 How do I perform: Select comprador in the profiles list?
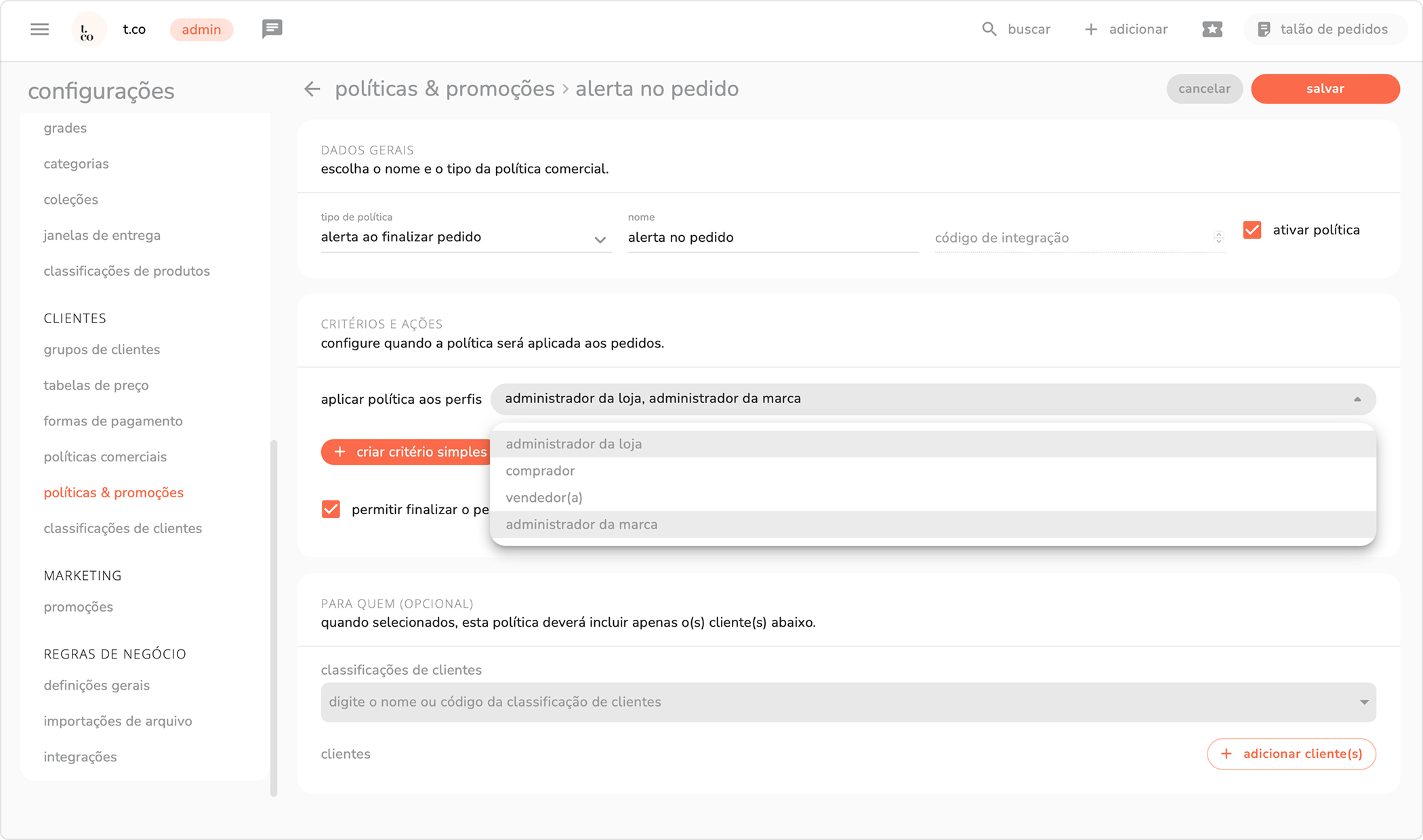point(540,471)
